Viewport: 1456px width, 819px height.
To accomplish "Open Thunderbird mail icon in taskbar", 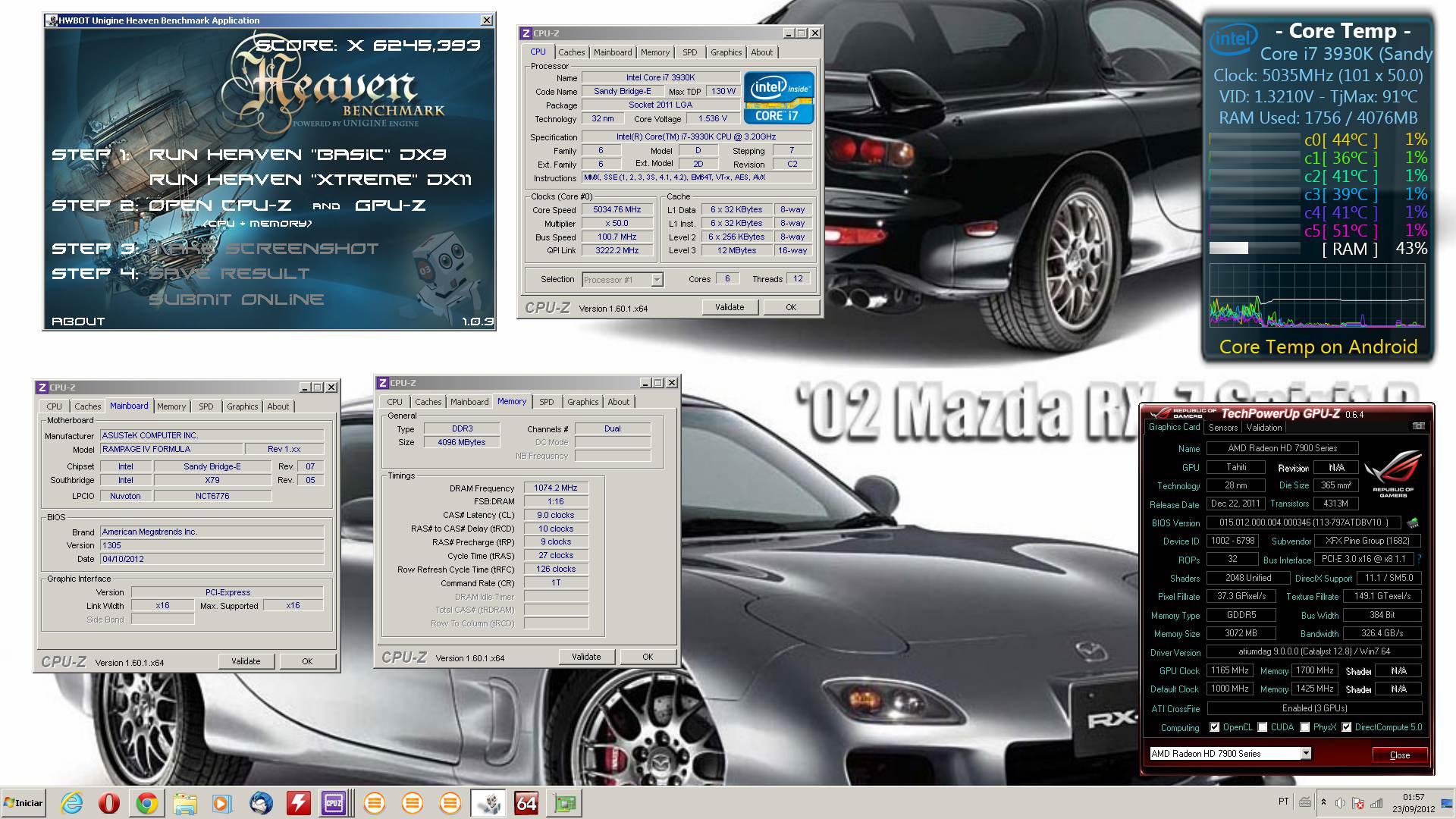I will tap(261, 803).
